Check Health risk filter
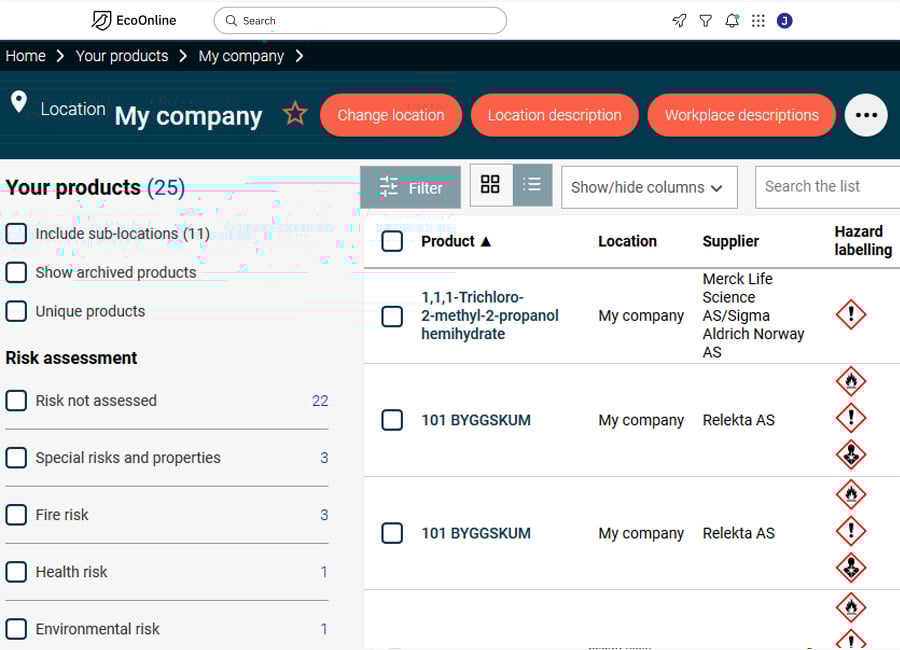The width and height of the screenshot is (900, 650). pyautogui.click(x=16, y=572)
